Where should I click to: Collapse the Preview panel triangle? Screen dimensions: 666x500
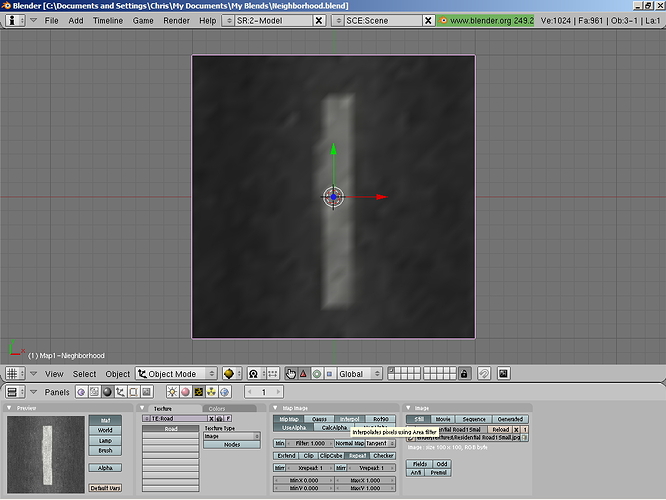(9, 408)
